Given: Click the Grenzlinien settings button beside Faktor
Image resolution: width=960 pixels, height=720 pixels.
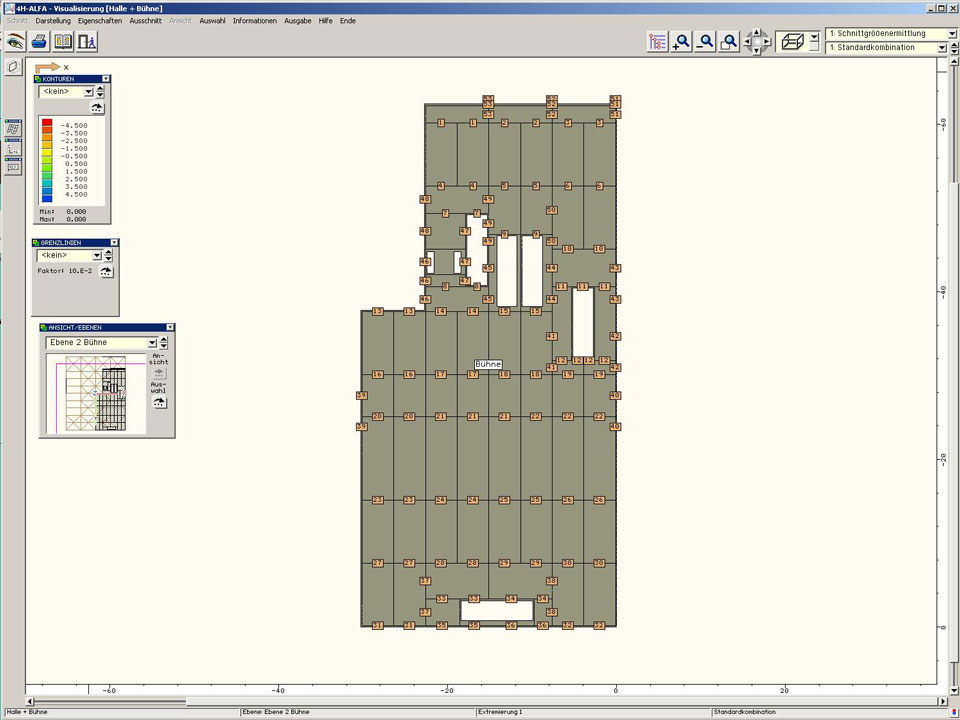Looking at the screenshot, I should tap(106, 271).
